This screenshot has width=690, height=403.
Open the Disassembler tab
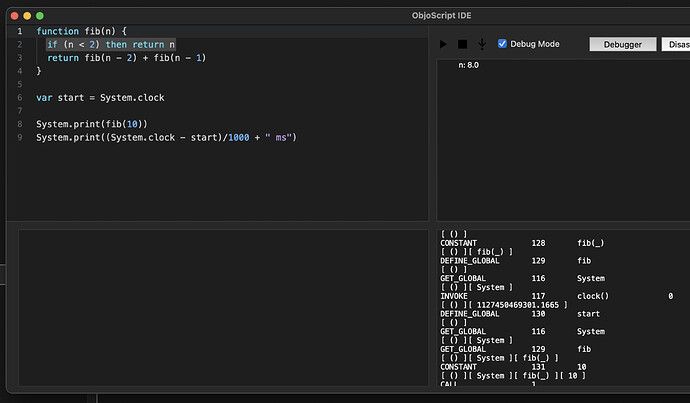click(676, 44)
